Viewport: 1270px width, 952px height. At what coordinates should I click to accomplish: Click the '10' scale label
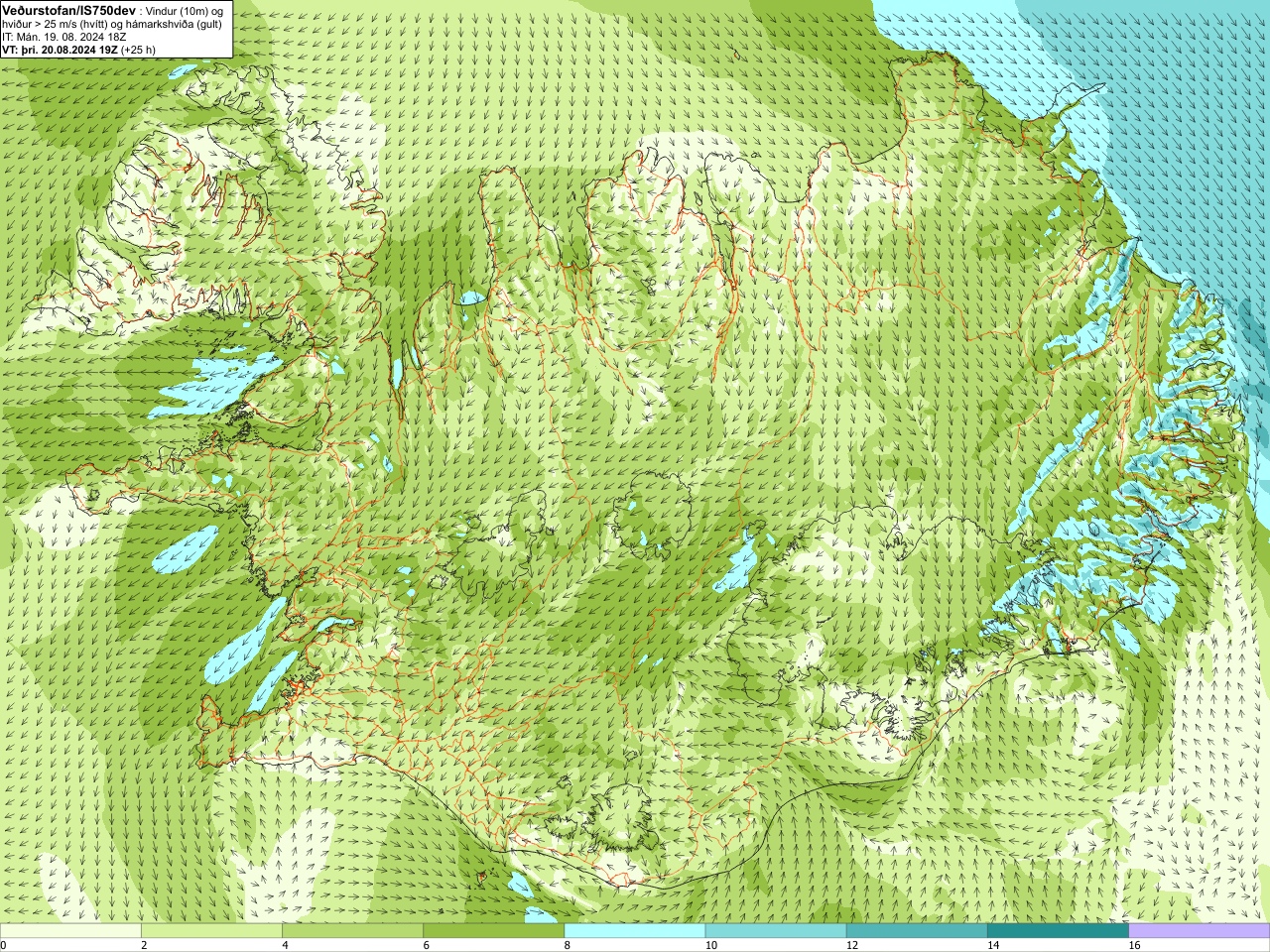(710, 945)
